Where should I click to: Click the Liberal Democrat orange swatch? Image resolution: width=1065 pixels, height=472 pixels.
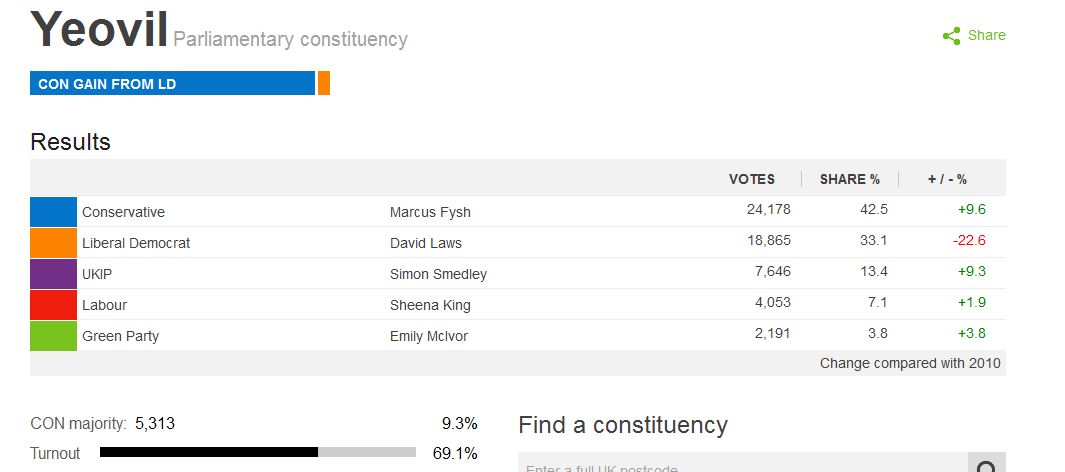[53, 243]
